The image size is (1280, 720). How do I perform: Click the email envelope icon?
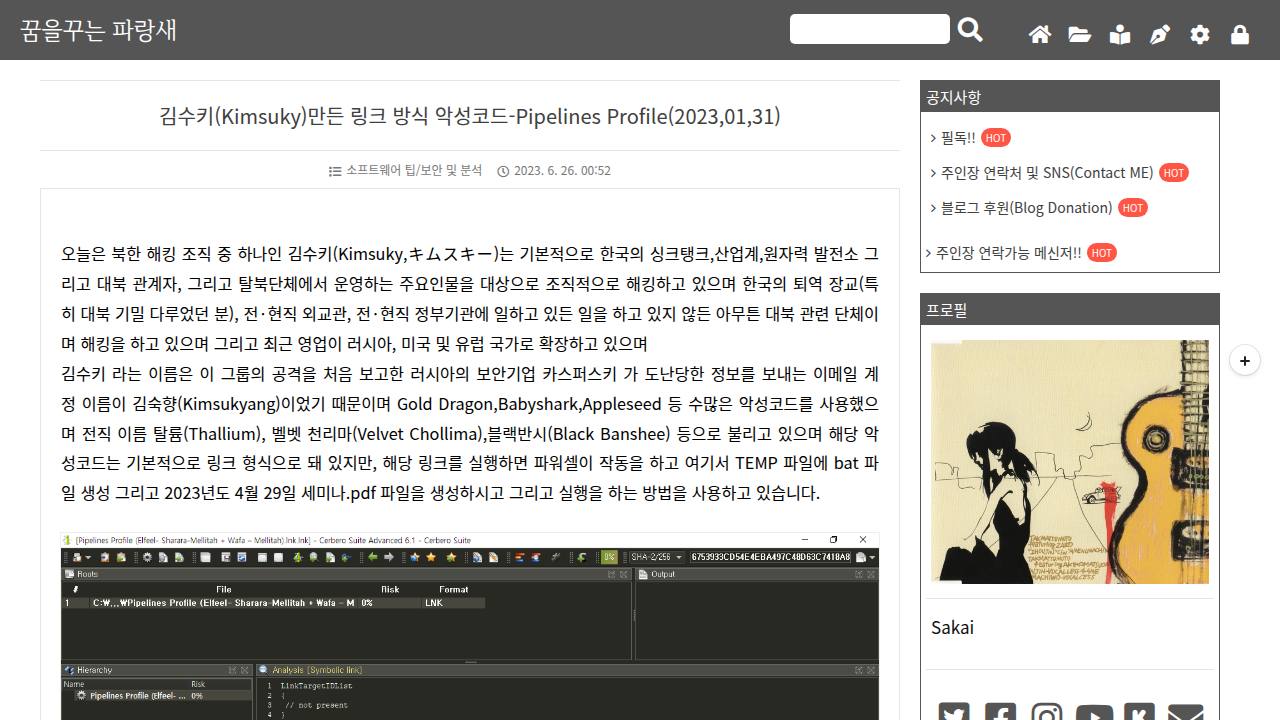coord(1186,712)
